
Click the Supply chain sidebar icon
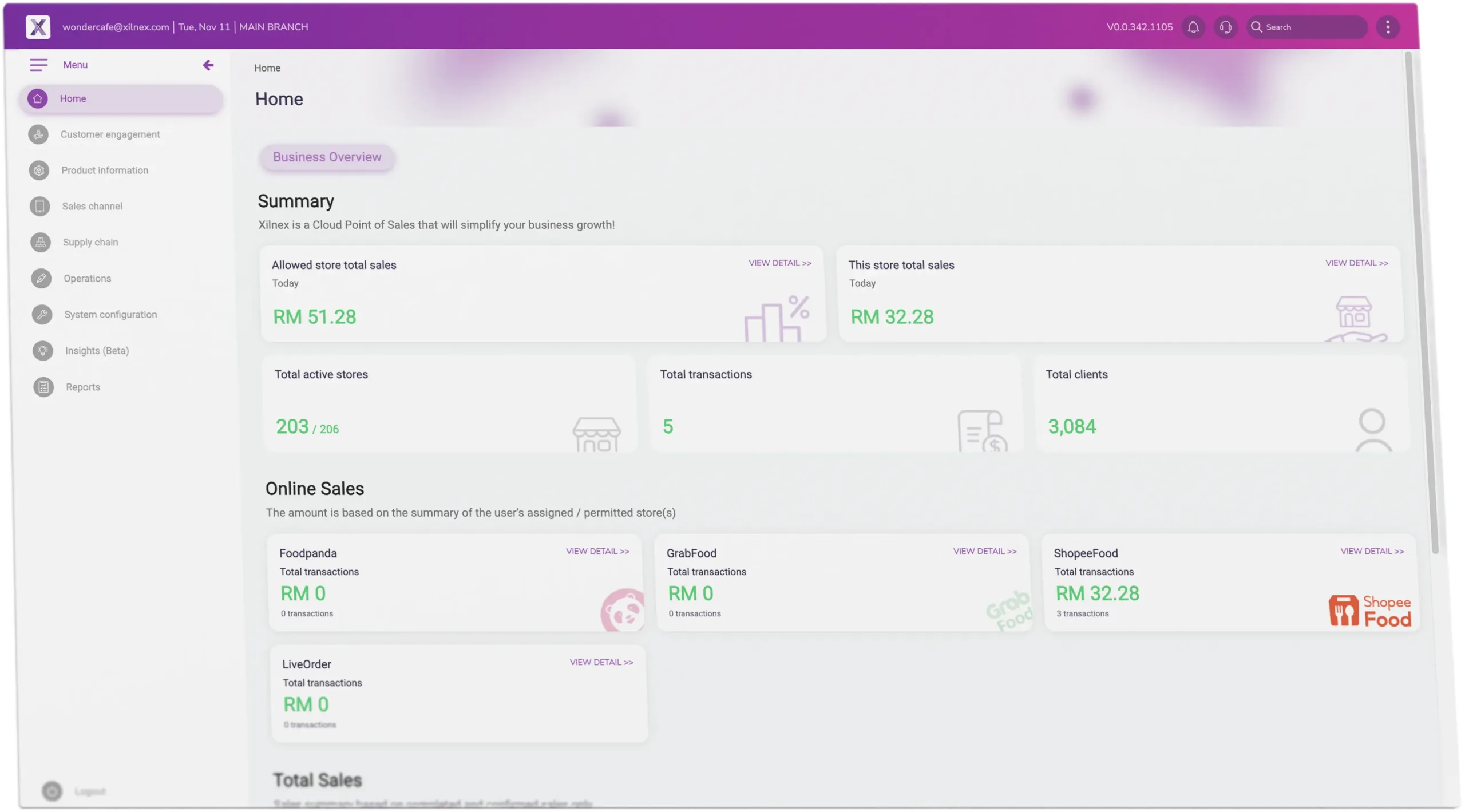pyautogui.click(x=41, y=243)
